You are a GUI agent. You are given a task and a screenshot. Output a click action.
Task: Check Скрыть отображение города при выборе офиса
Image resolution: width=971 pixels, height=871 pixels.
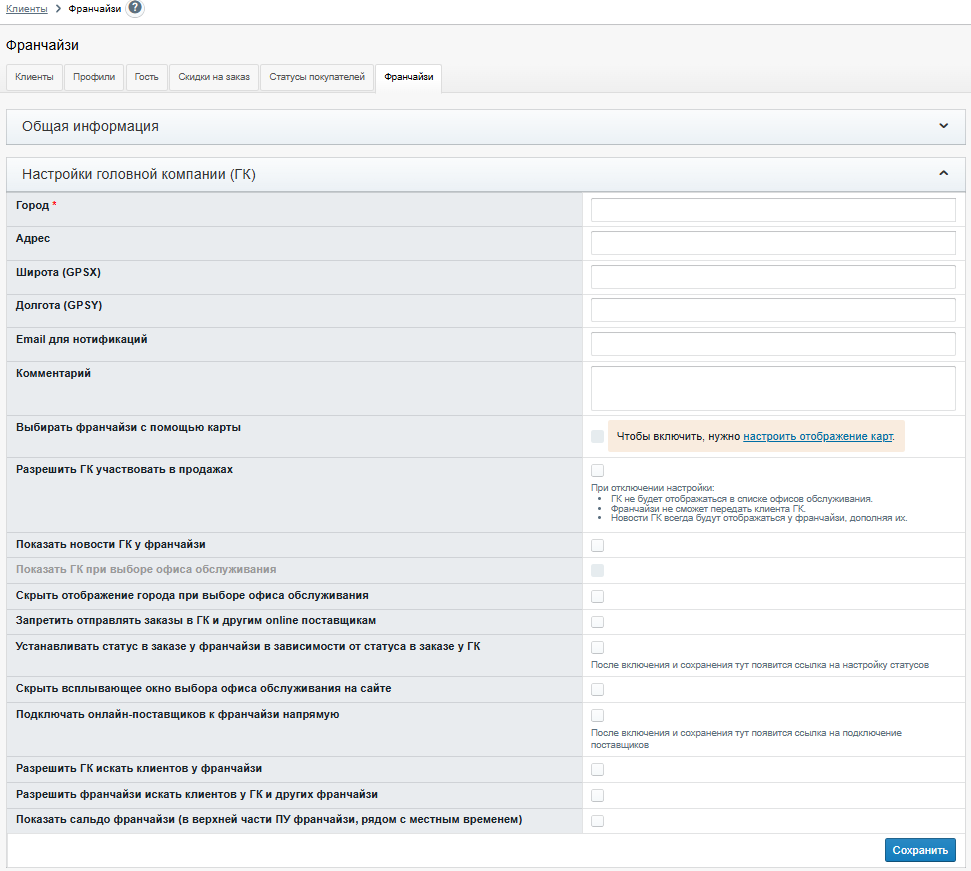(x=597, y=597)
